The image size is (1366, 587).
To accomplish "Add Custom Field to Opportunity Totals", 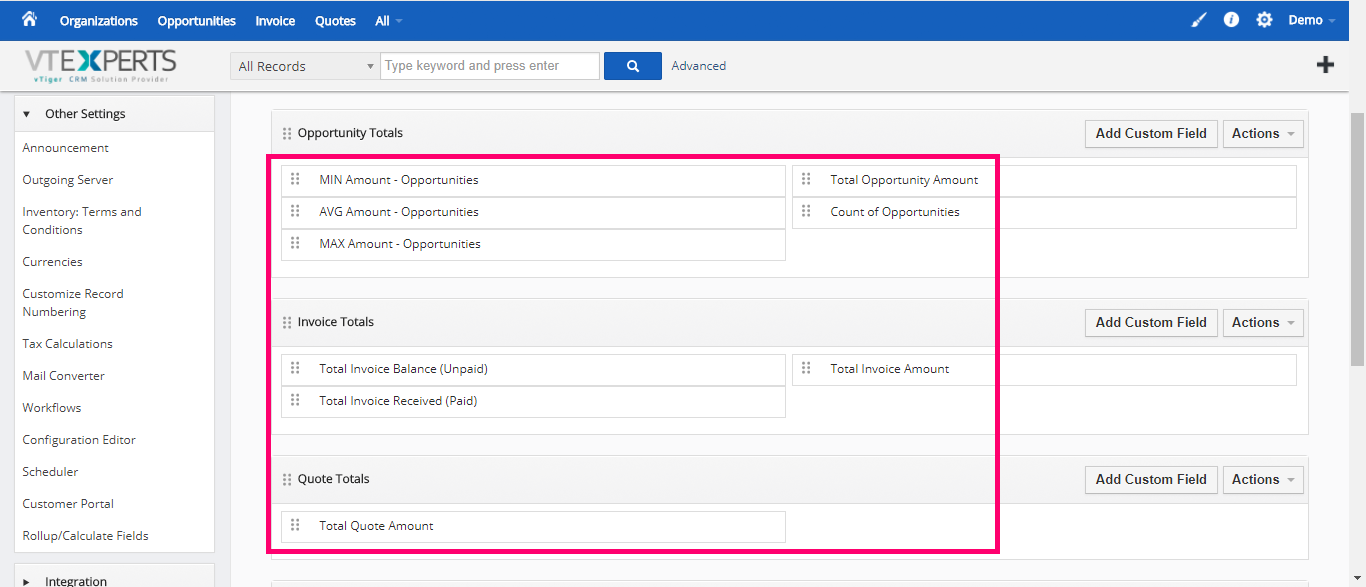I will 1151,134.
